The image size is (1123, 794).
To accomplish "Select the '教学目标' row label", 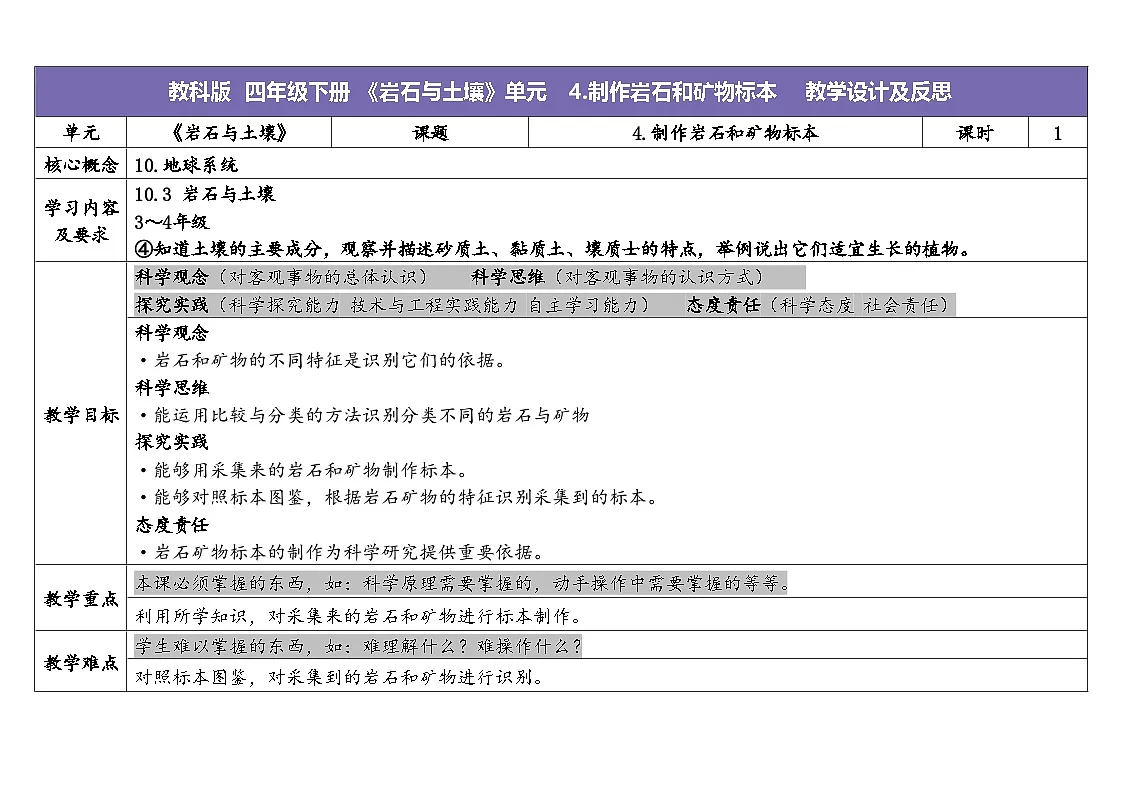I will [81, 415].
